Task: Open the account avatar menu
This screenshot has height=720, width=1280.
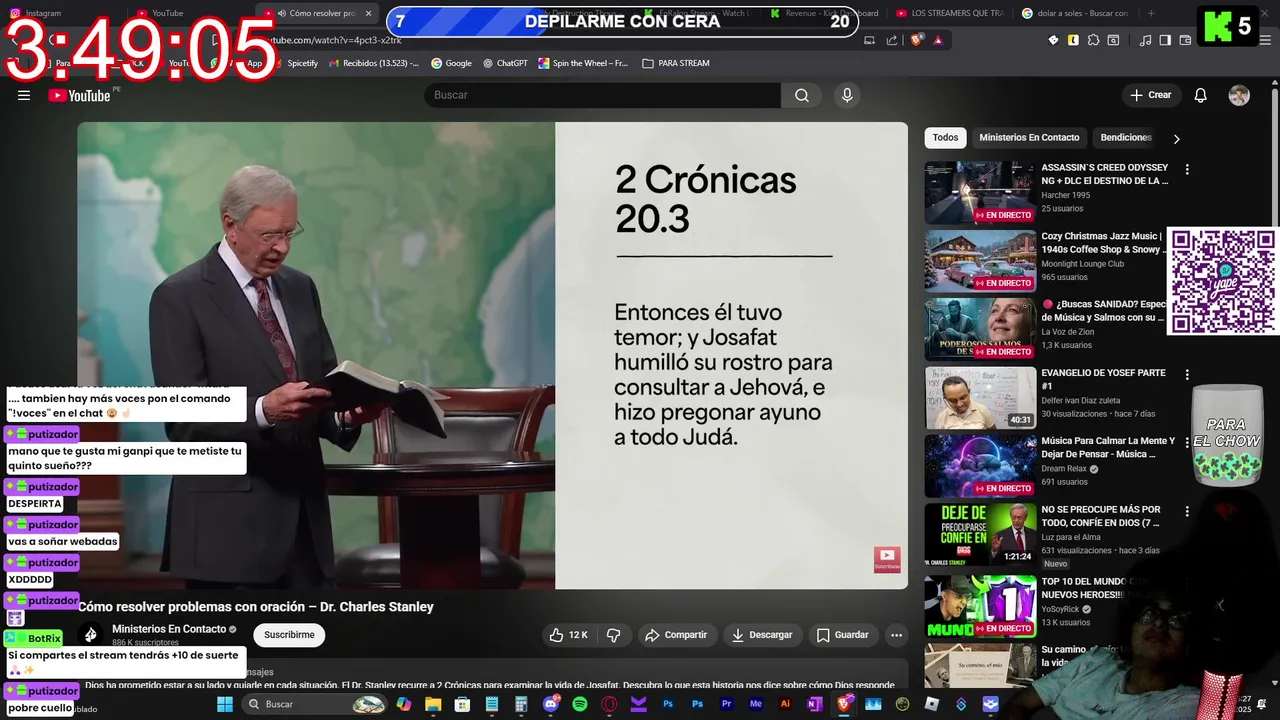Action: coord(1239,95)
